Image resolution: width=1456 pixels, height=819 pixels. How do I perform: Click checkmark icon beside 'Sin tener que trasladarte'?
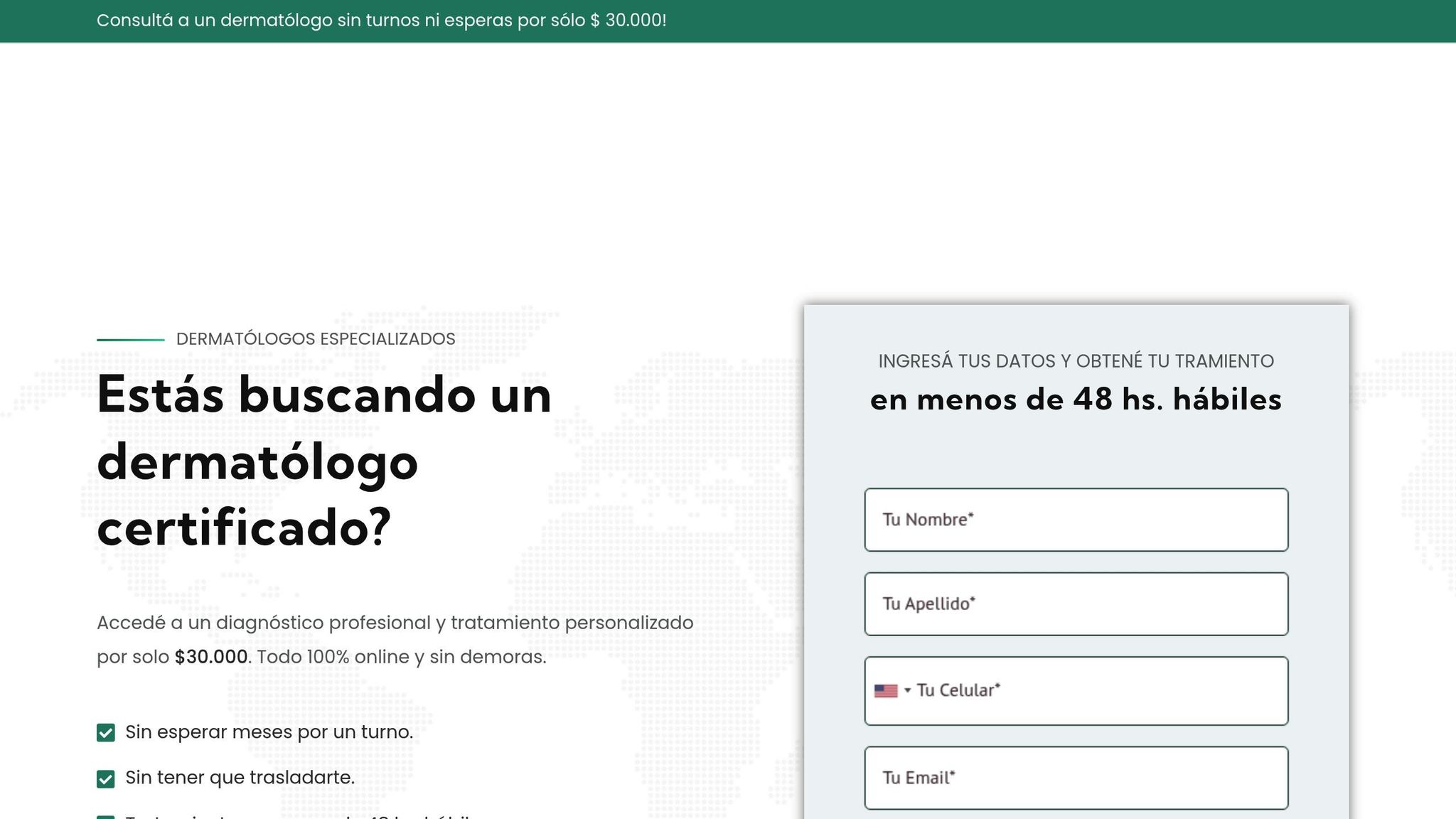tap(106, 779)
